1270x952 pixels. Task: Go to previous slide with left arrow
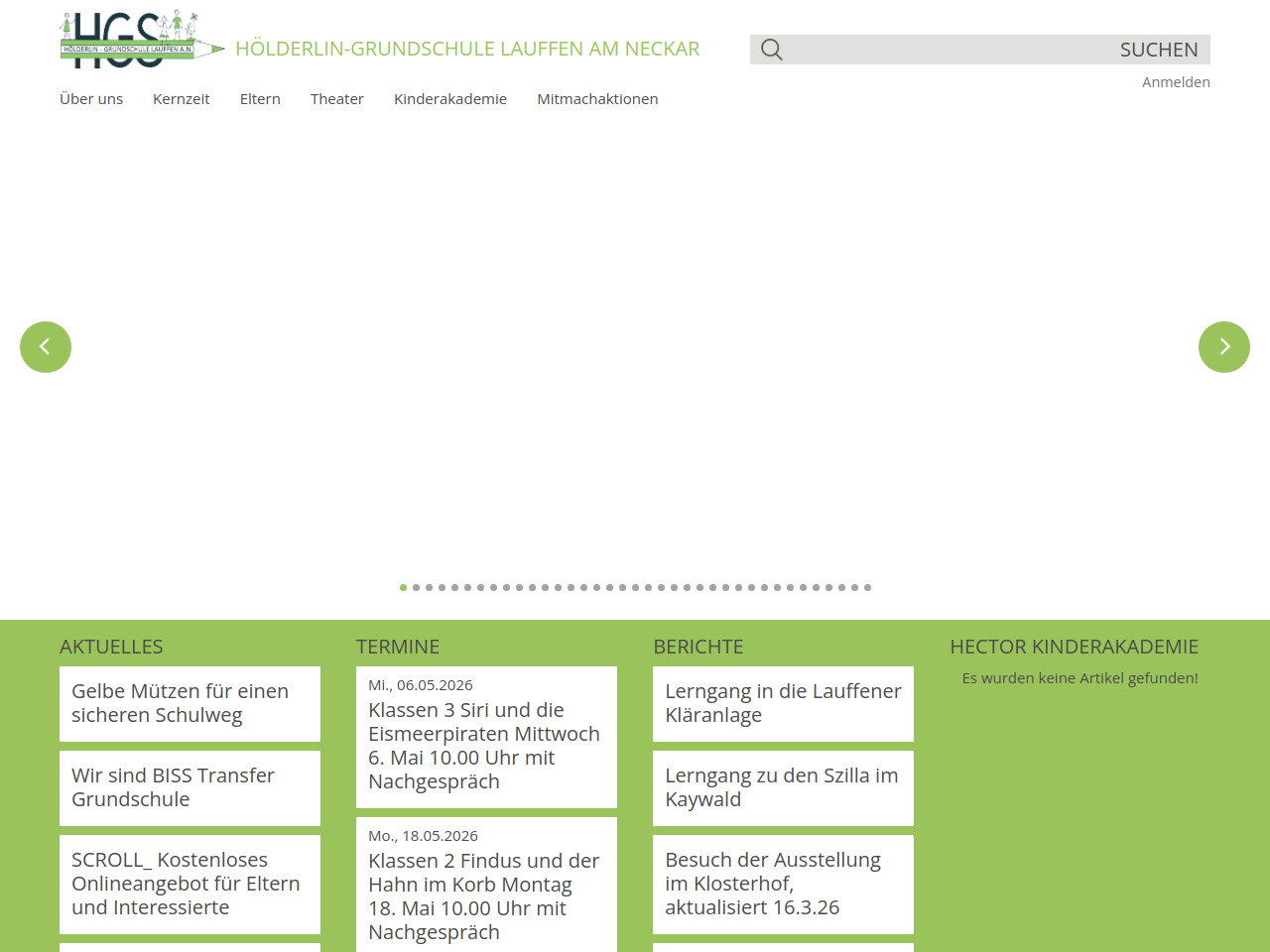point(46,347)
